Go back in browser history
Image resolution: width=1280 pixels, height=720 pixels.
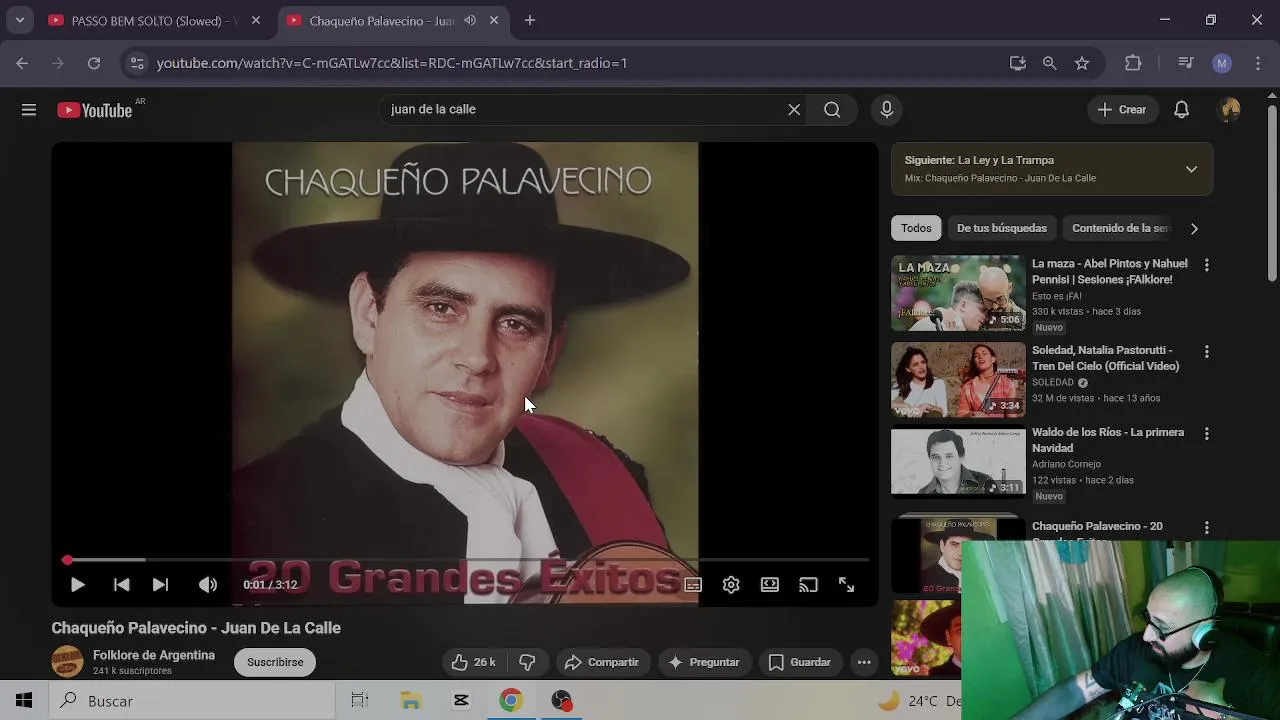[22, 63]
